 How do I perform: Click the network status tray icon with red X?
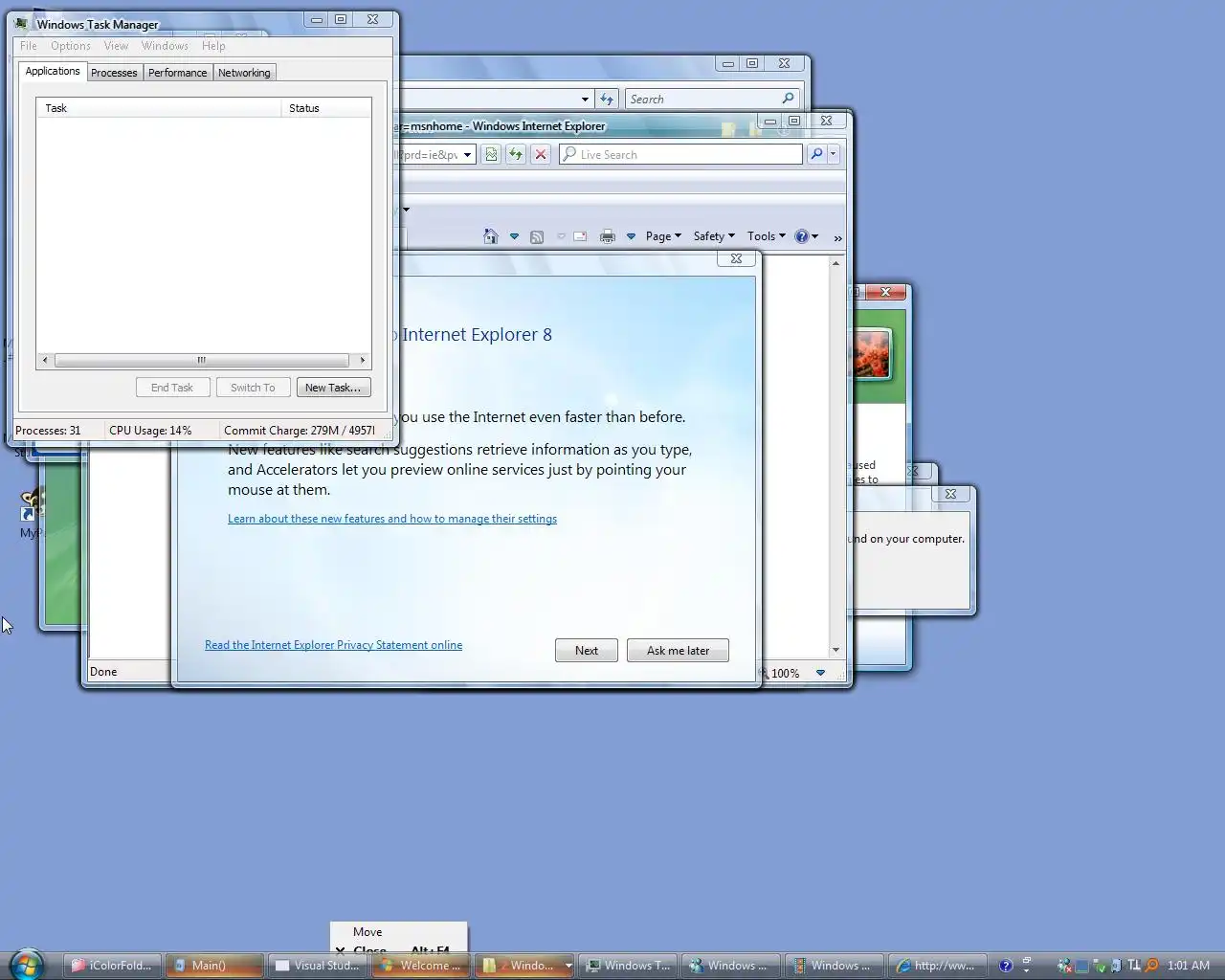[1064, 966]
